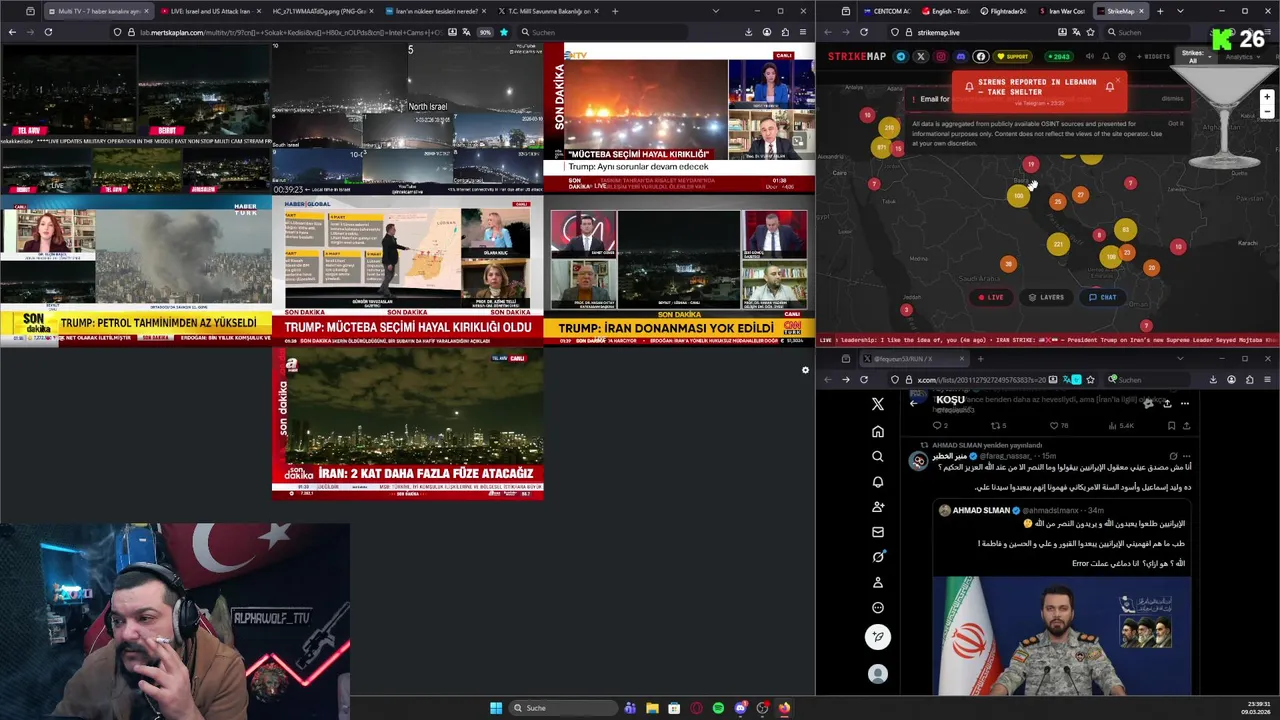Open the Widgets menu on StrikeMap

tap(1155, 57)
